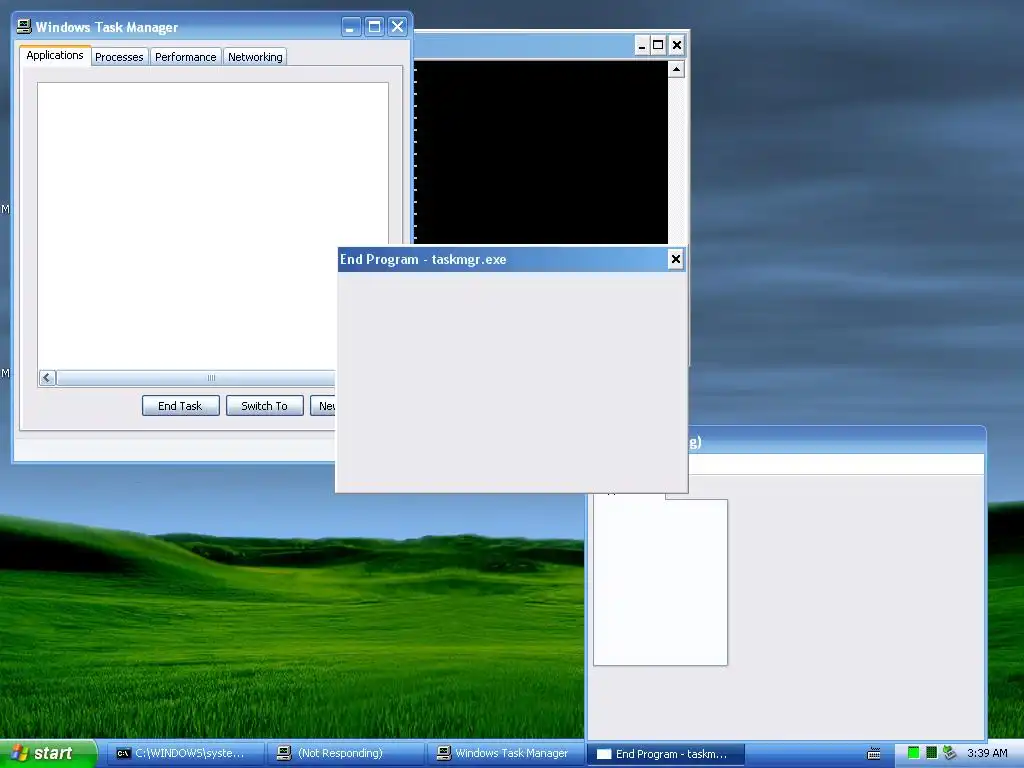Minimize the command prompt console window
1024x768 pixels.
[x=642, y=45]
